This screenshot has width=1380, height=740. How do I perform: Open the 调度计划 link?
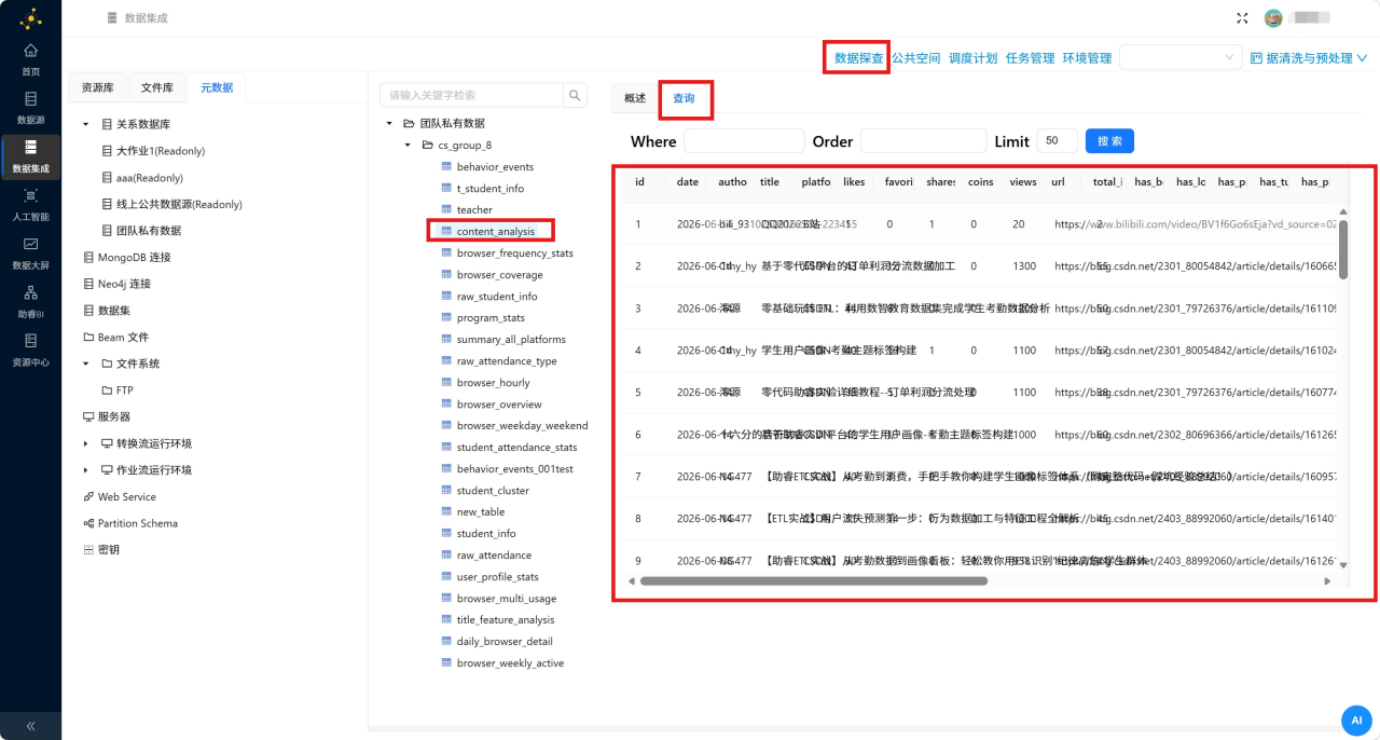pyautogui.click(x=973, y=58)
